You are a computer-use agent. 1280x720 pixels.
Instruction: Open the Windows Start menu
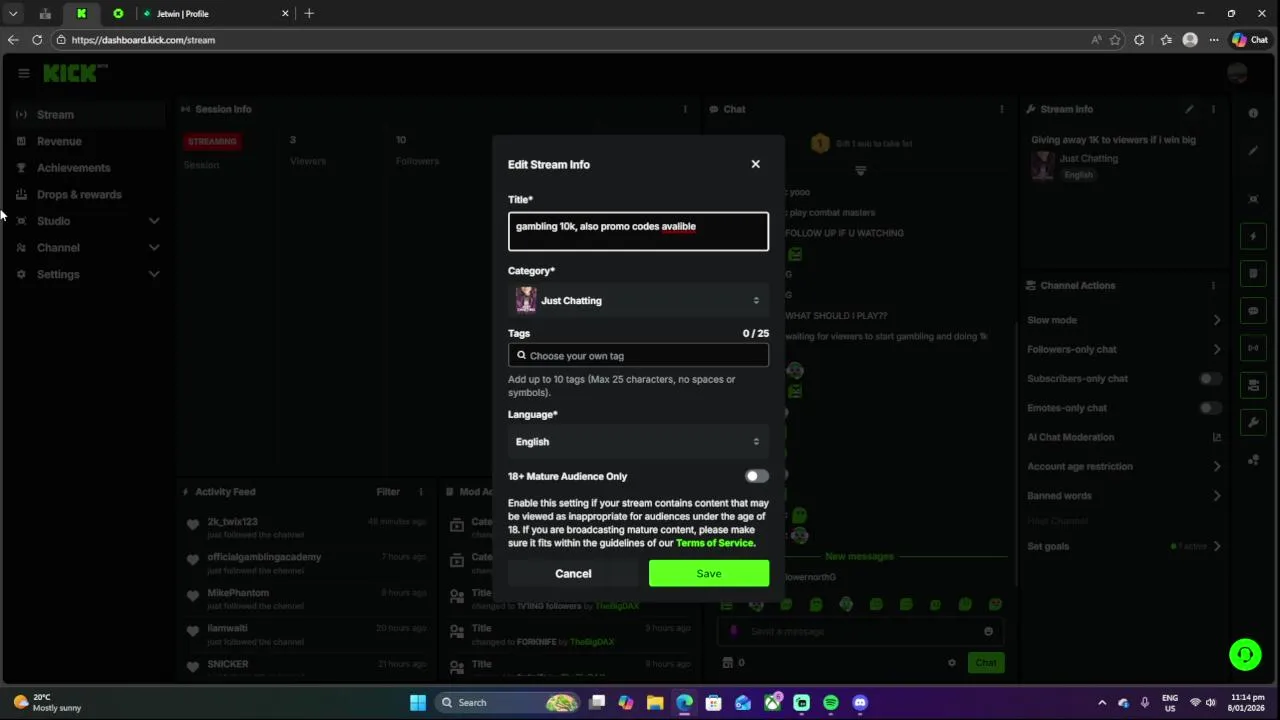(x=418, y=703)
